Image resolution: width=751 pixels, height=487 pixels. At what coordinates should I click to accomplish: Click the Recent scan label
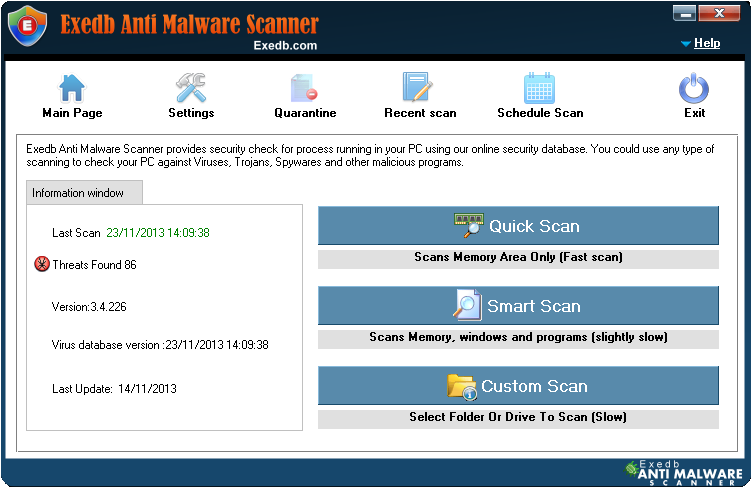tap(420, 113)
